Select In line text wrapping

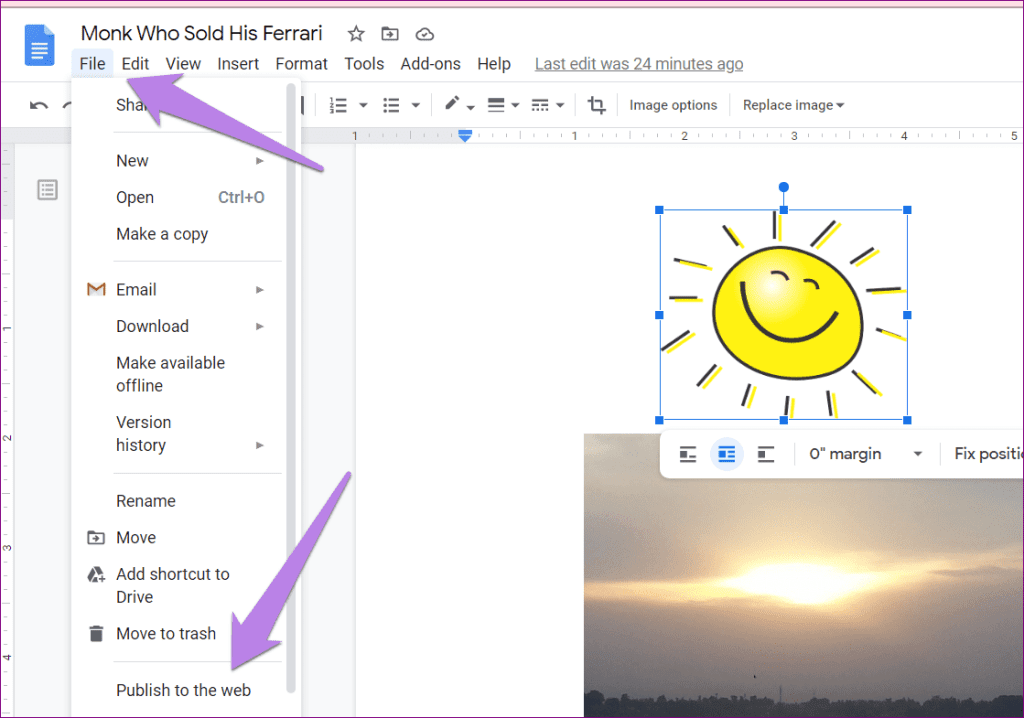[x=687, y=453]
